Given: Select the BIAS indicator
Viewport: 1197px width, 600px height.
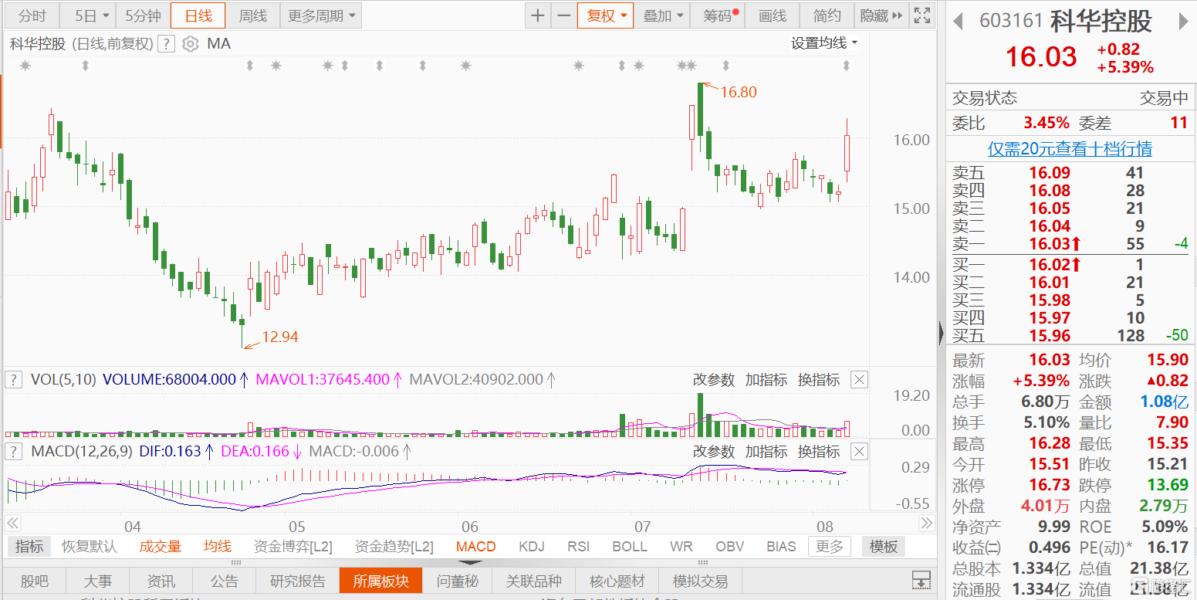Looking at the screenshot, I should click(781, 547).
